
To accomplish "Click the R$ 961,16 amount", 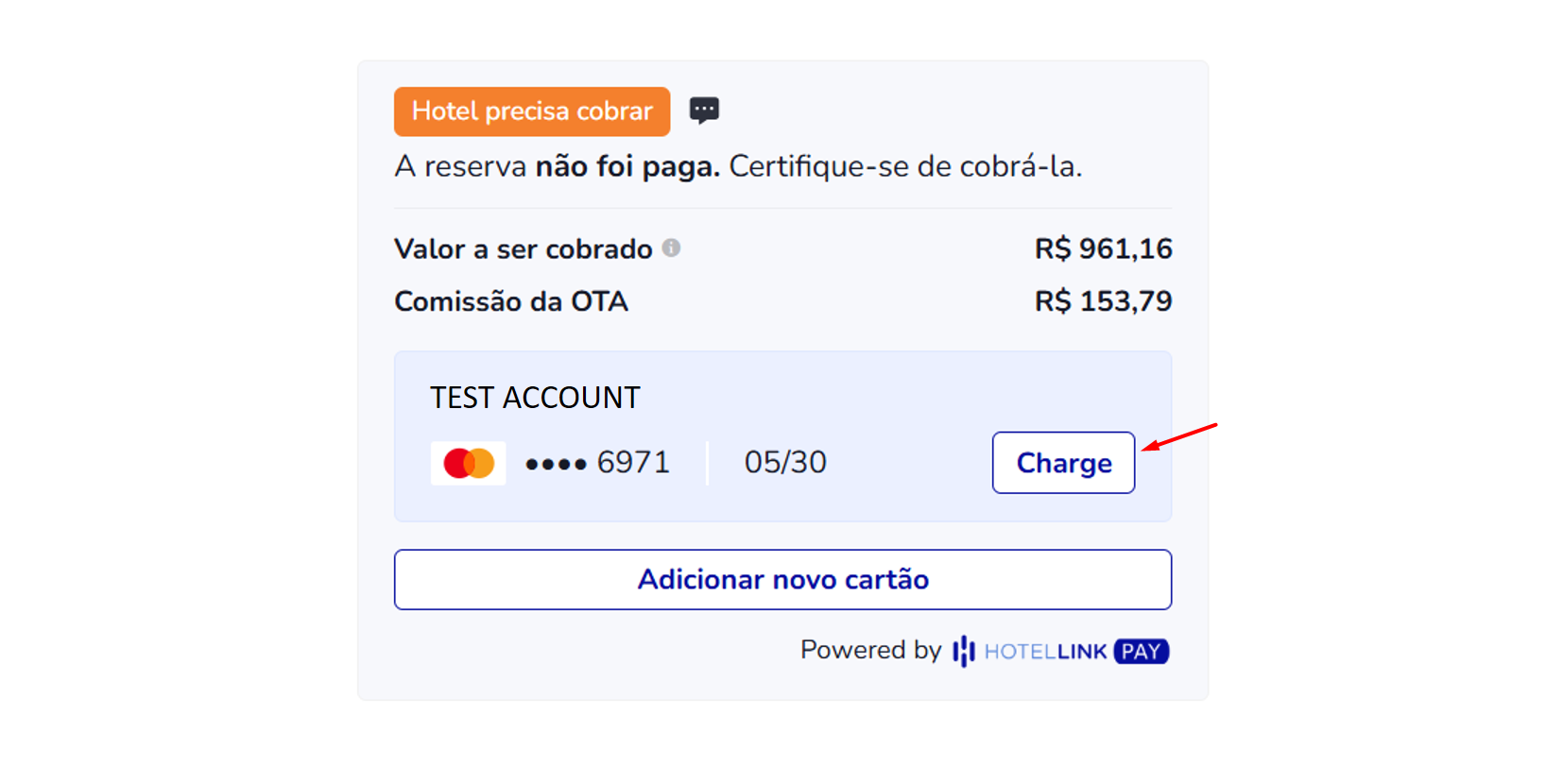I will [x=1103, y=248].
